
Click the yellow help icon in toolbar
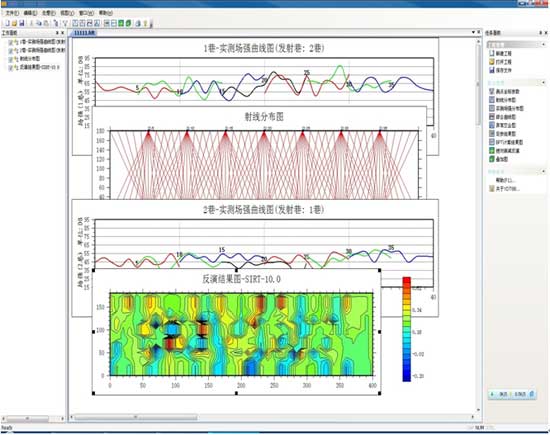pyautogui.click(x=145, y=24)
